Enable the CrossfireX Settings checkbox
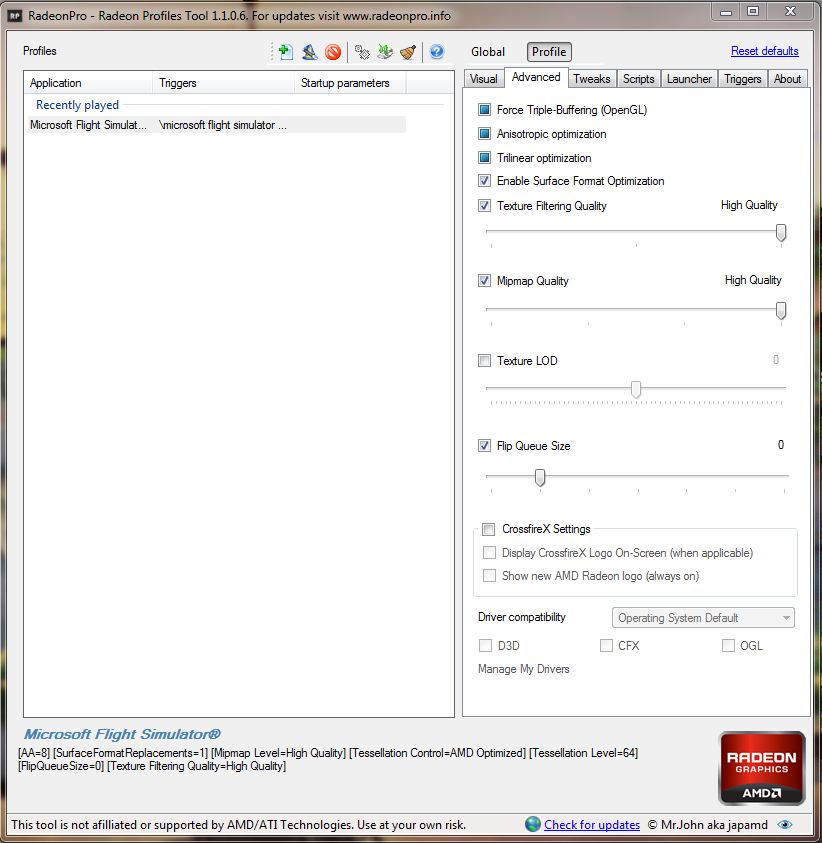This screenshot has height=843, width=822. click(488, 529)
